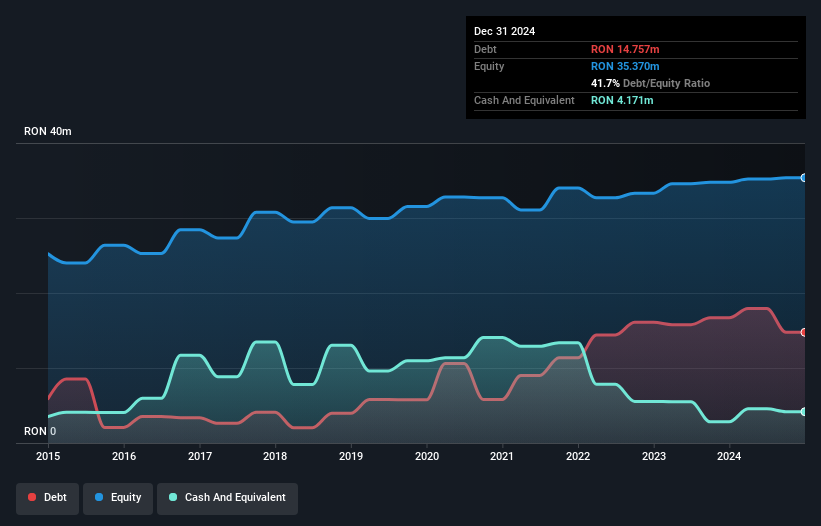
Task: Select the blue Equity endpoint marker
Action: click(804, 178)
